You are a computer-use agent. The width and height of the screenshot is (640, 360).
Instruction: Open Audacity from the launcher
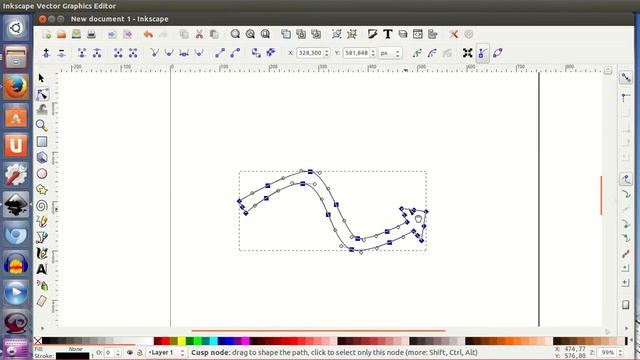16,263
